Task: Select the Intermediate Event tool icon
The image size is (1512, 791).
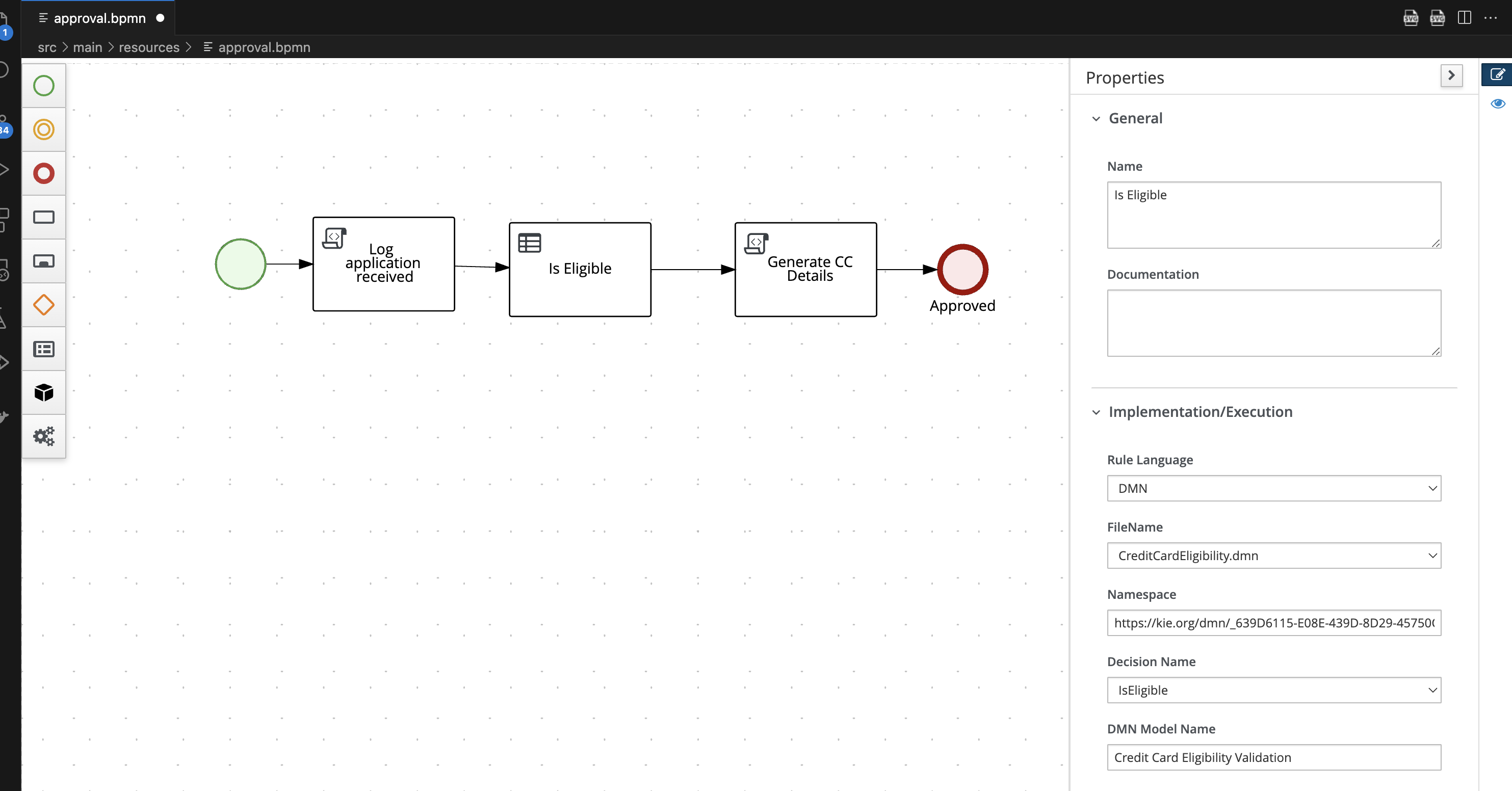Action: 44,130
